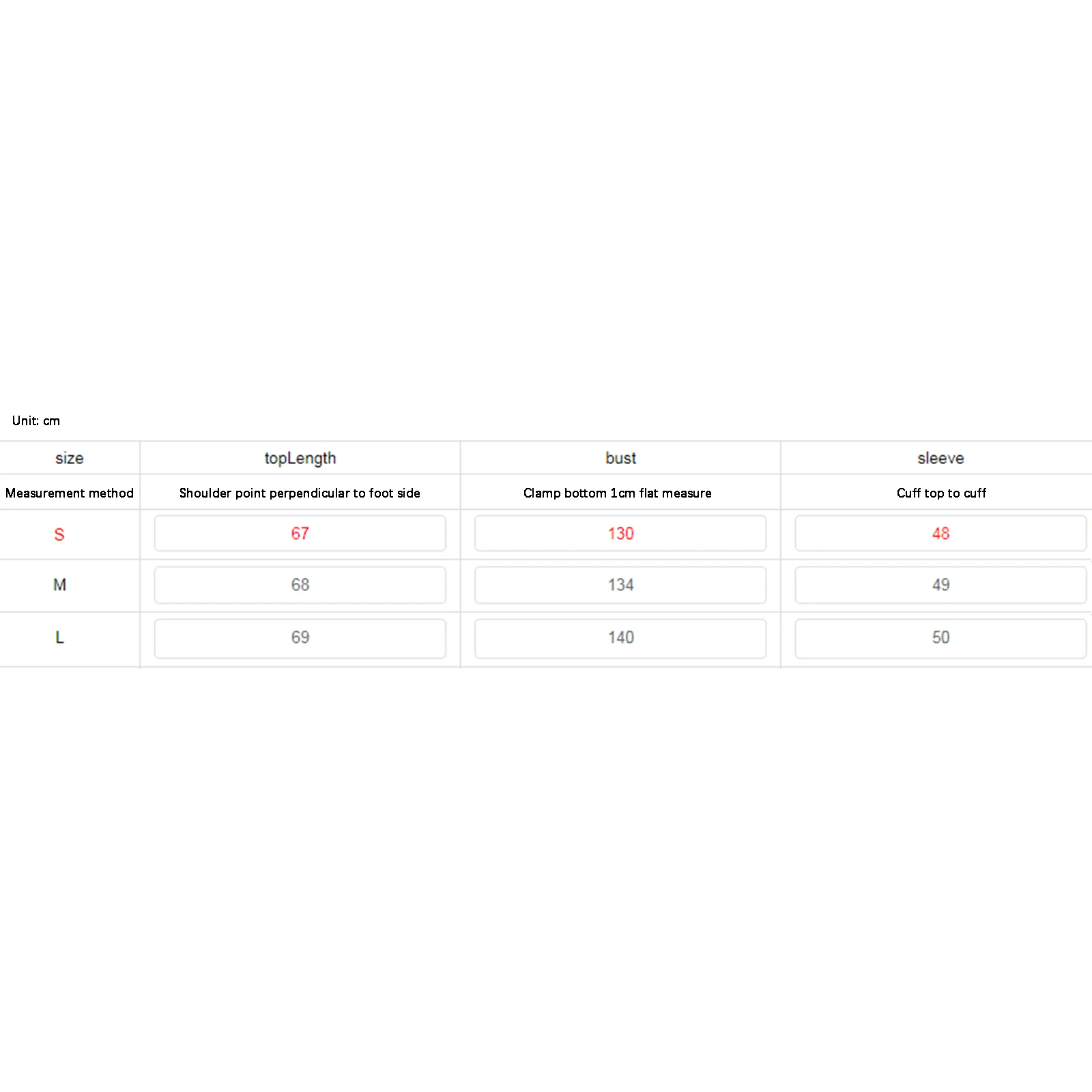Click the Measurement method row label

coord(70,493)
